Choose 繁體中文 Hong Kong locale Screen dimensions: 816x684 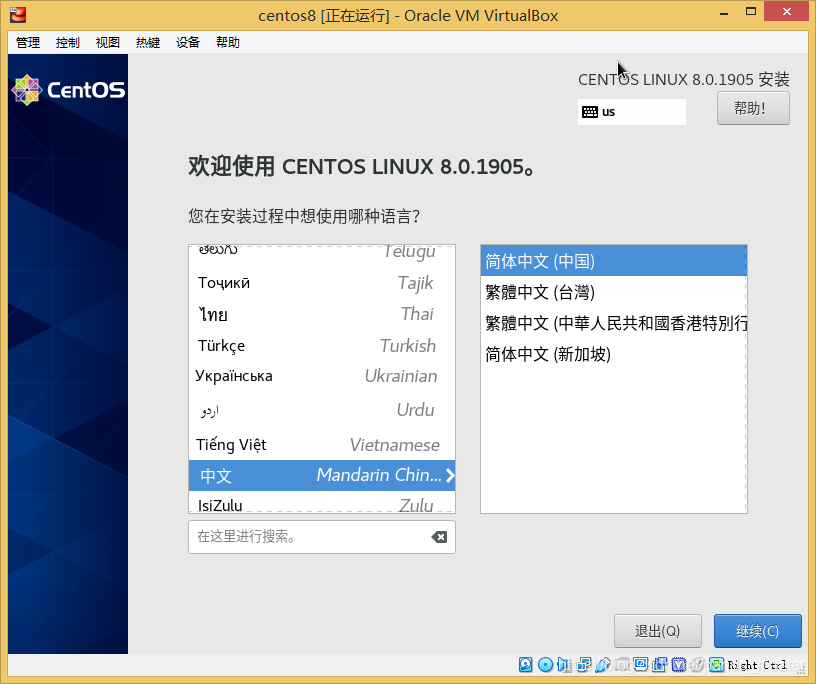tap(614, 323)
